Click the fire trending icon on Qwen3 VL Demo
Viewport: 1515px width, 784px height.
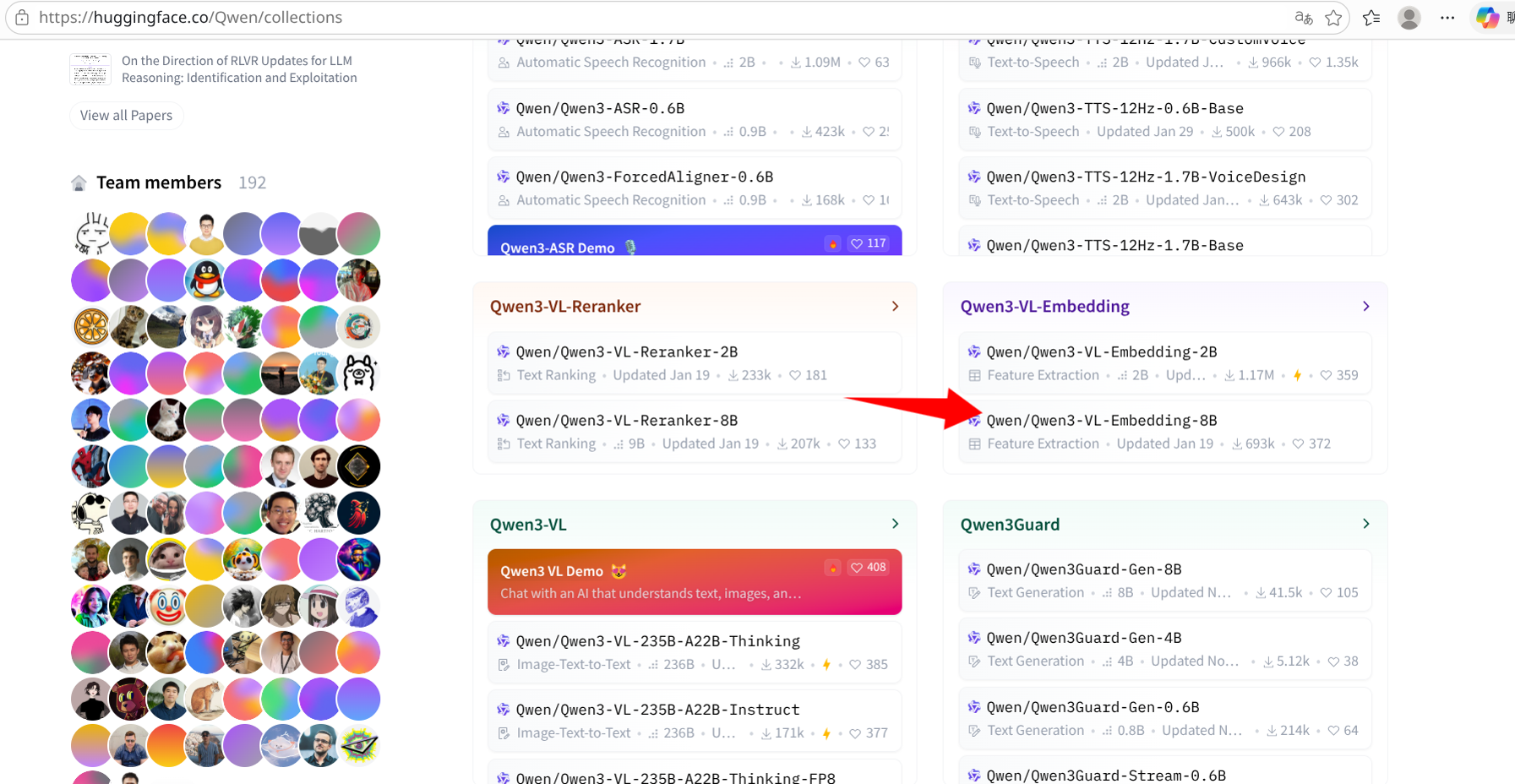coord(832,568)
